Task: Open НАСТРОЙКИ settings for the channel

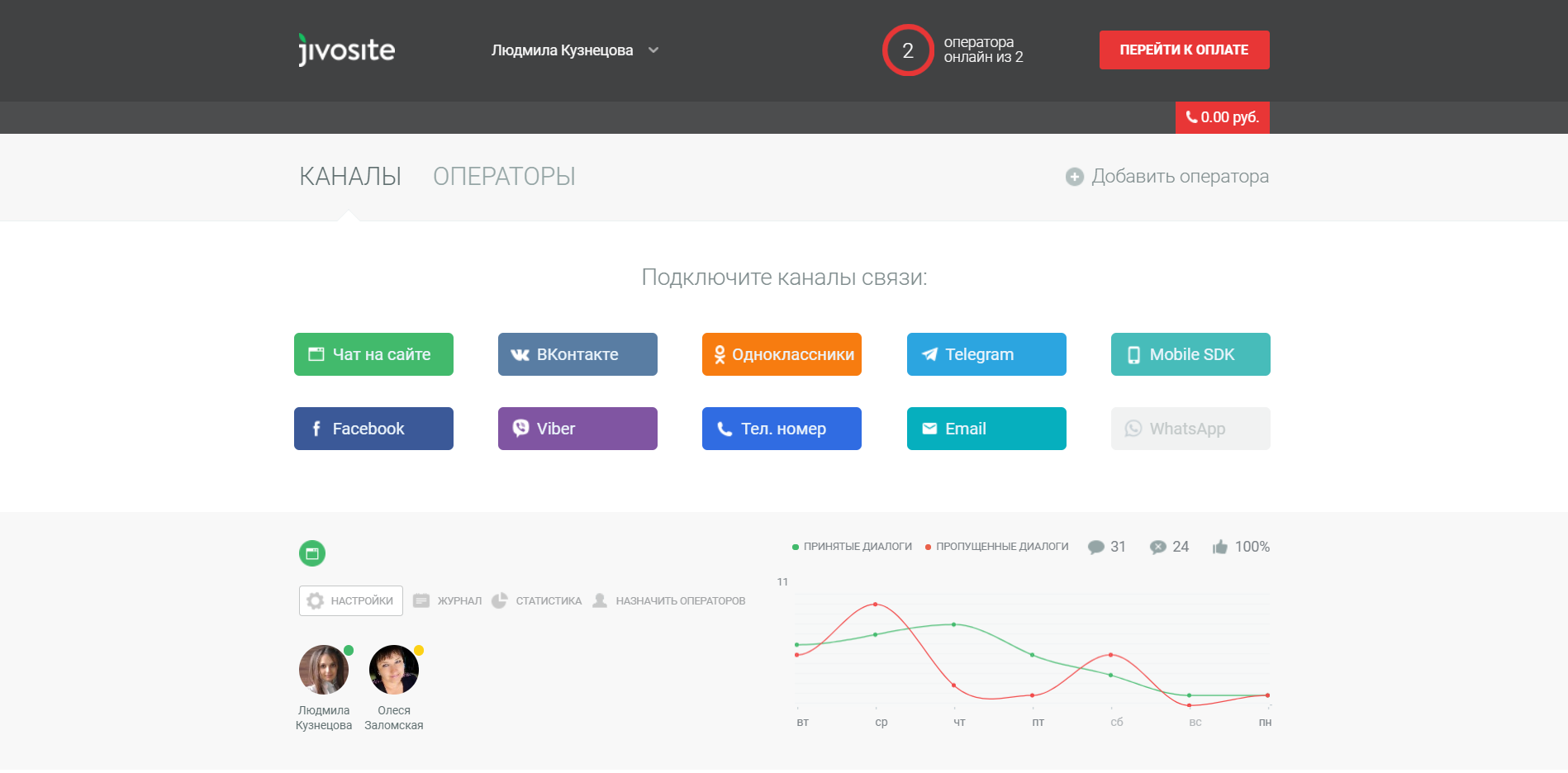Action: tap(351, 600)
